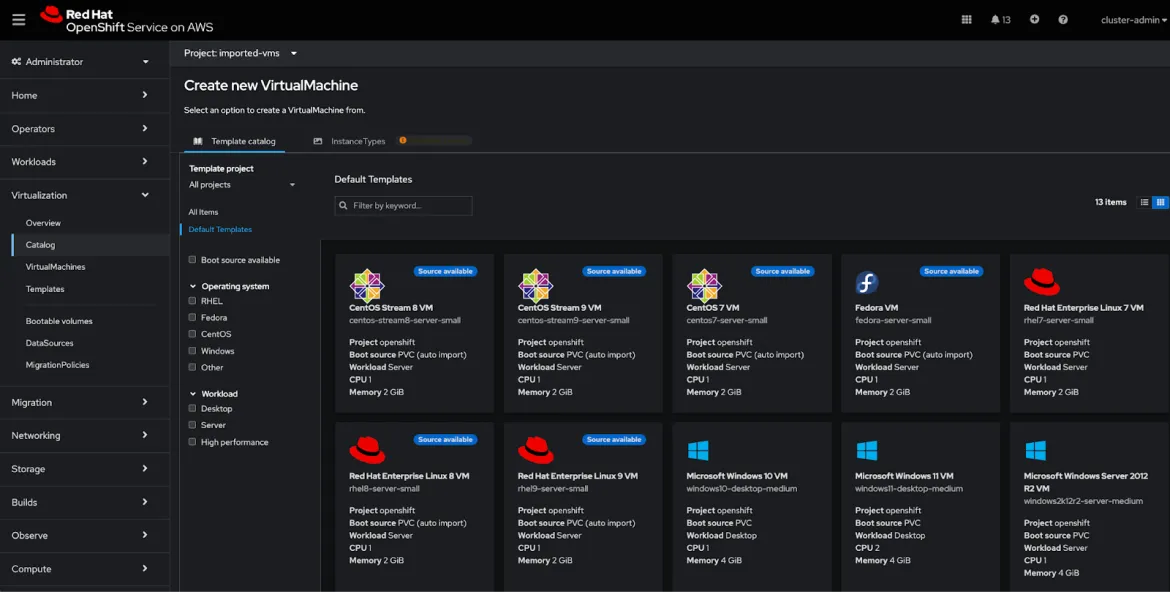
Task: Check the Server workload filter
Action: [x=193, y=425]
